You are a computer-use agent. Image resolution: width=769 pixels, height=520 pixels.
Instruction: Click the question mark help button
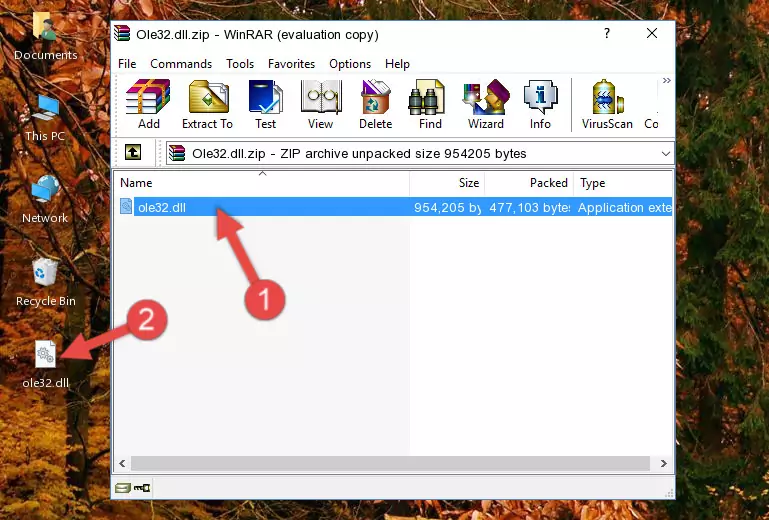(x=607, y=33)
